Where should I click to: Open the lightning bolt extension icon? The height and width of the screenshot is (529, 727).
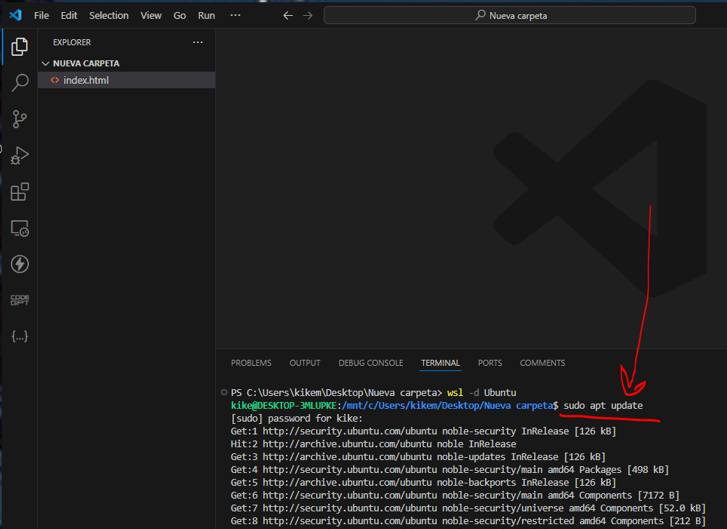tap(19, 264)
